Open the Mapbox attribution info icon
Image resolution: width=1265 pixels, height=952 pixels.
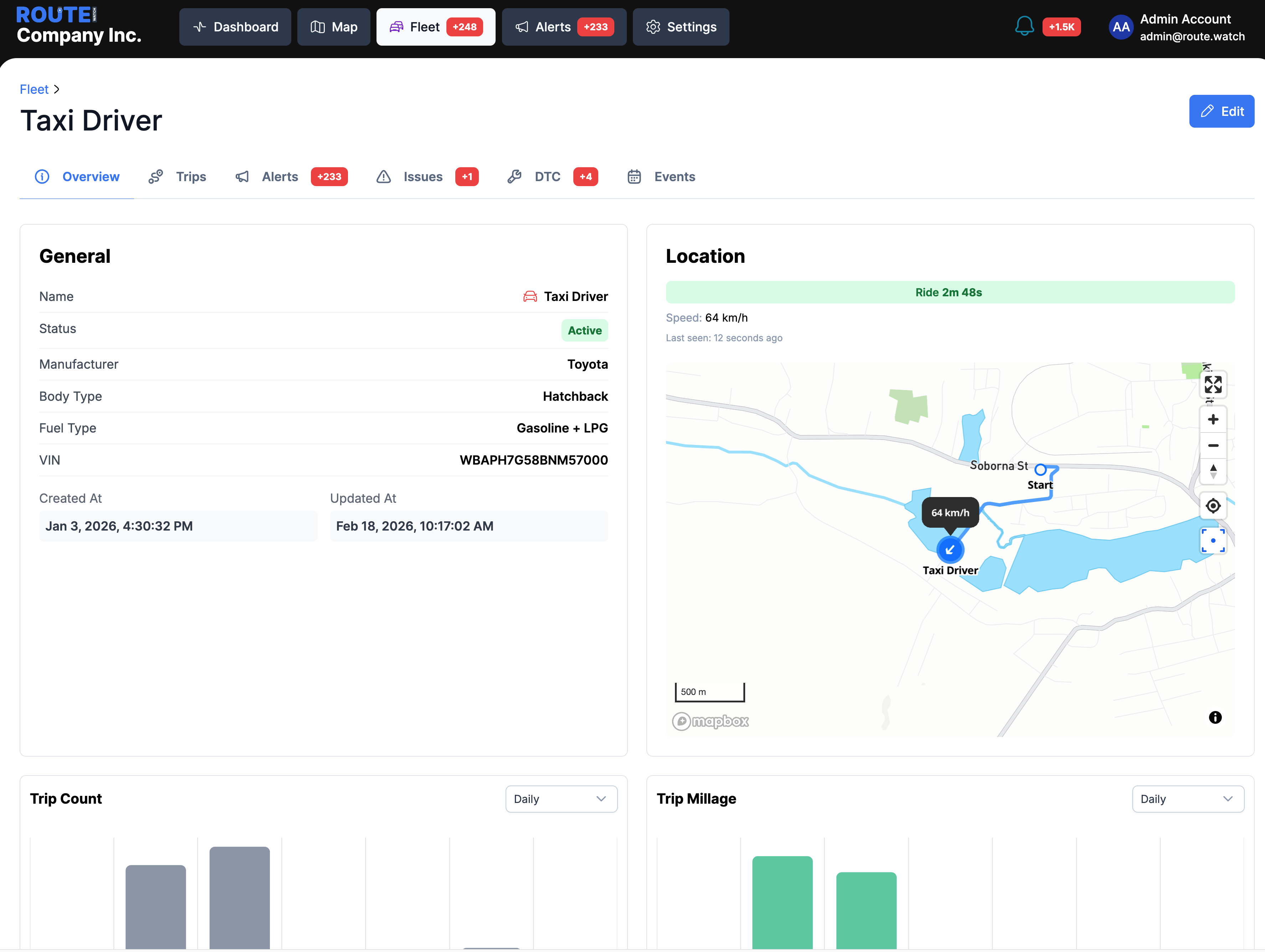1215,717
